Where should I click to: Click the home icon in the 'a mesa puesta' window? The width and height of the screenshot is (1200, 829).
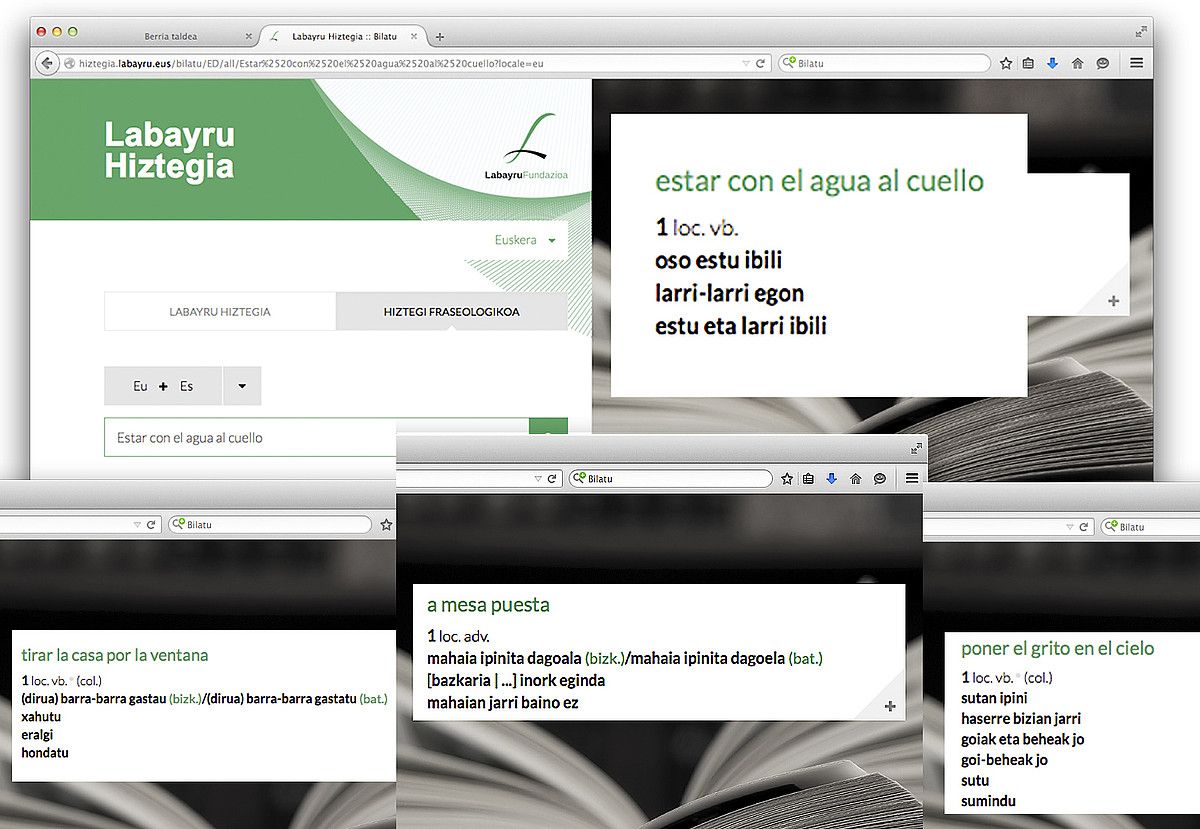855,479
